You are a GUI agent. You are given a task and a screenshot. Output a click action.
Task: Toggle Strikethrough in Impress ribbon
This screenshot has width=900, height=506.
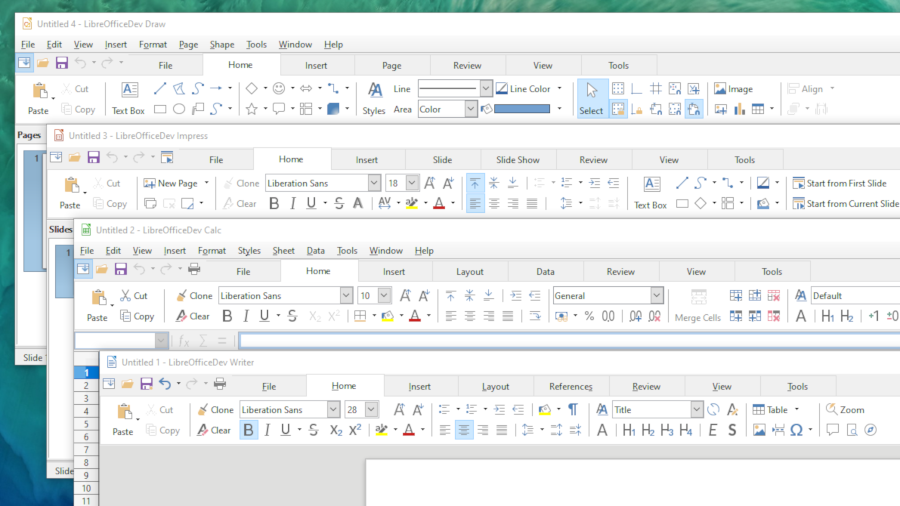[x=339, y=203]
